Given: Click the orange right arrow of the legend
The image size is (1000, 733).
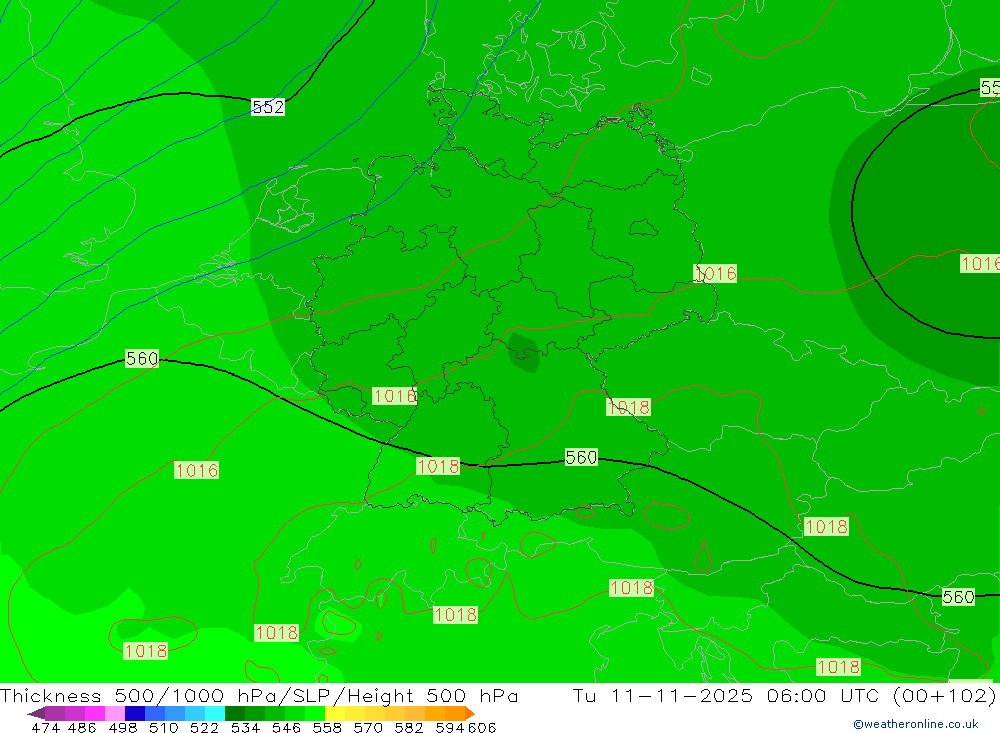Looking at the screenshot, I should point(469,713).
